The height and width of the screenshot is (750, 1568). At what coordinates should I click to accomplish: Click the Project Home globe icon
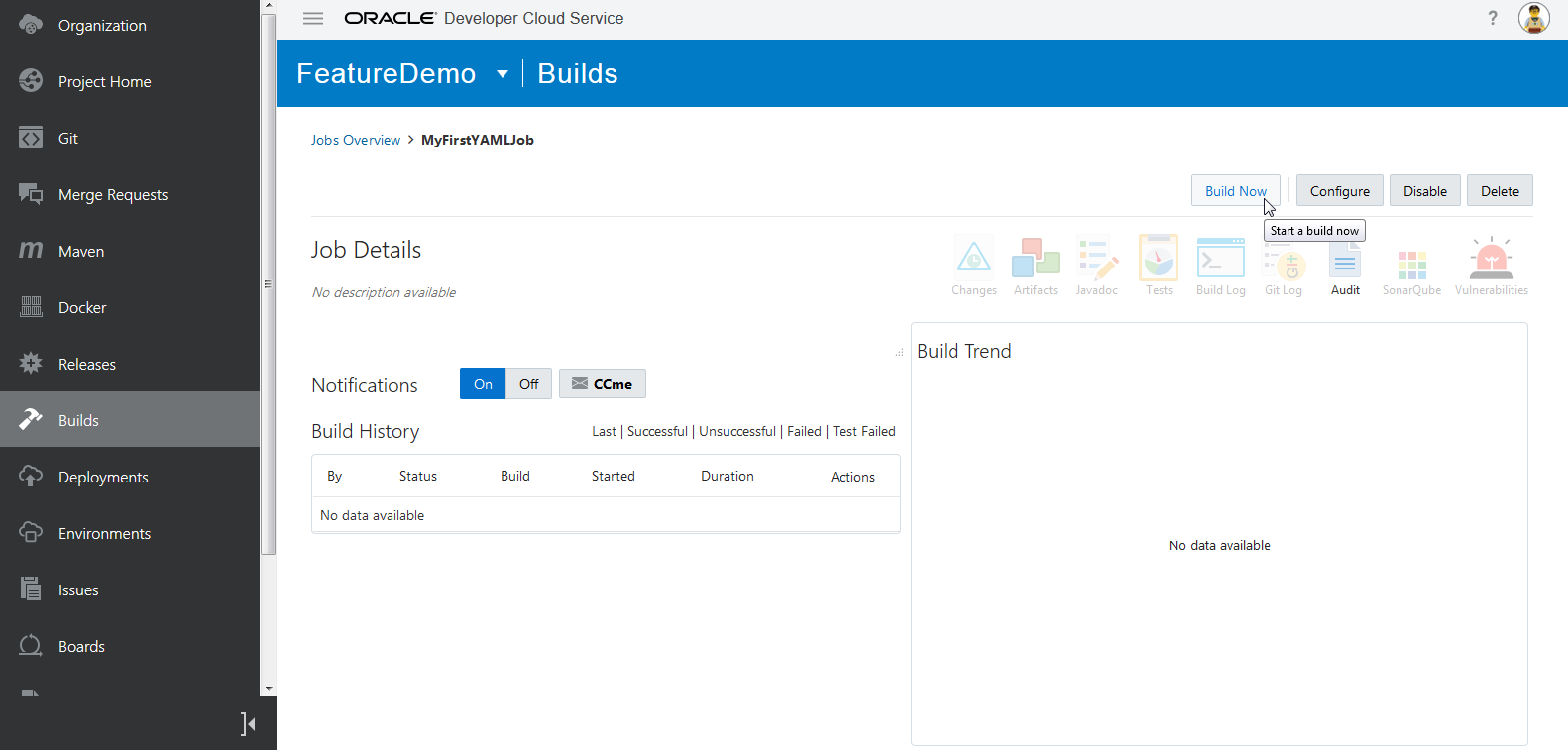pyautogui.click(x=31, y=81)
